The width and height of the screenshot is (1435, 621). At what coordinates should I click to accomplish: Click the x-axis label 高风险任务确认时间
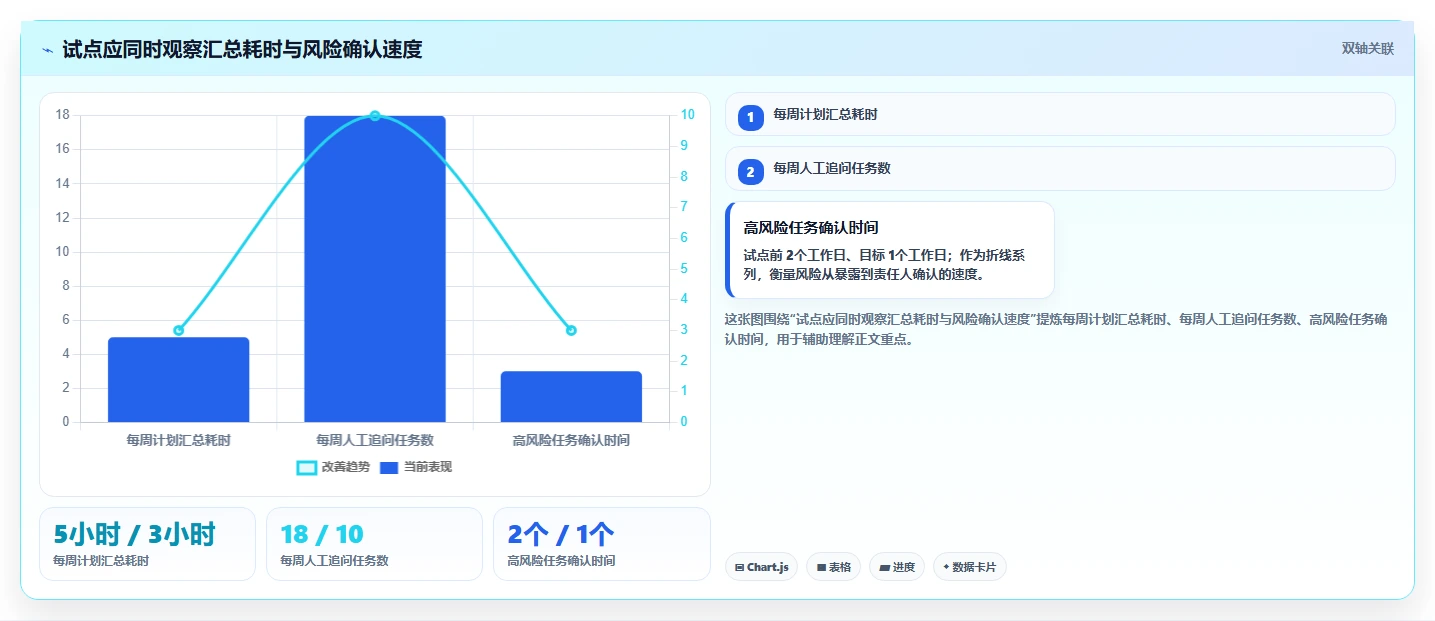(571, 439)
